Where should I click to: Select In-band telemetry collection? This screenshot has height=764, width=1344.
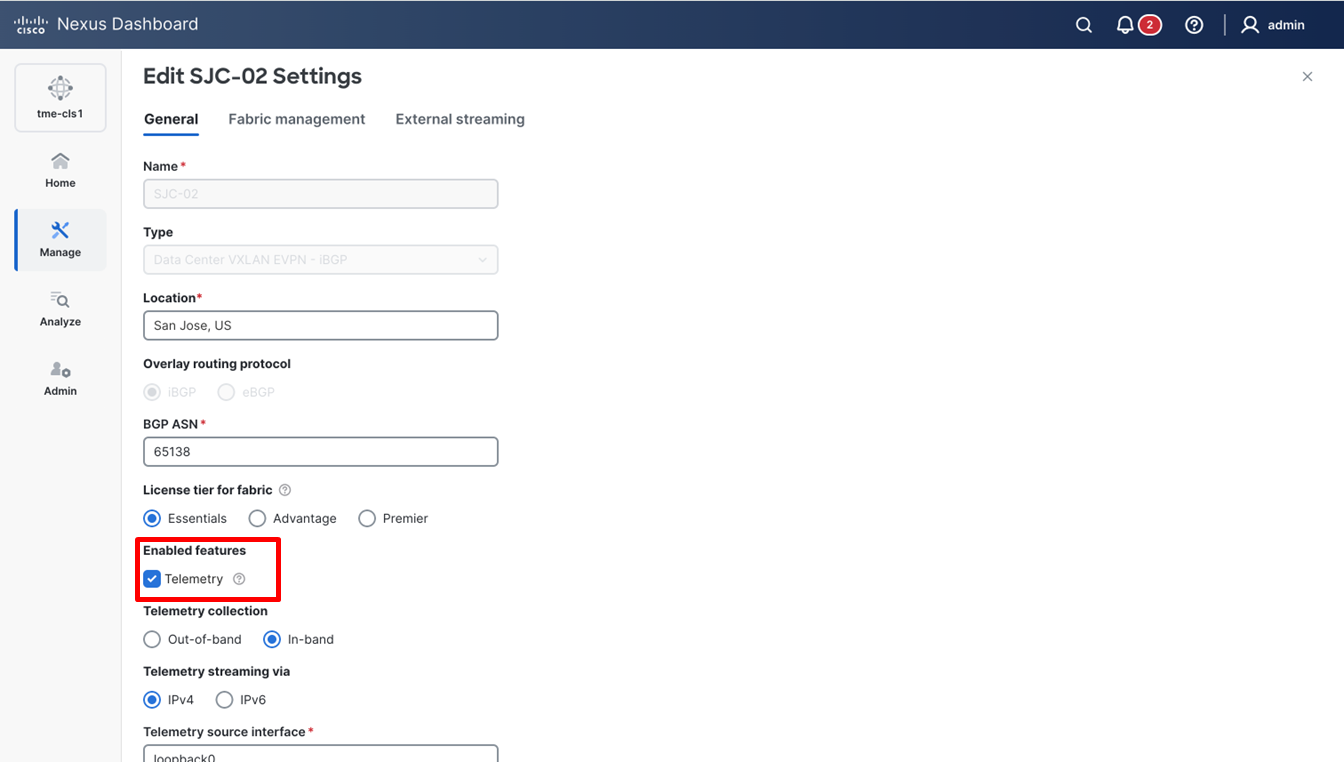272,639
